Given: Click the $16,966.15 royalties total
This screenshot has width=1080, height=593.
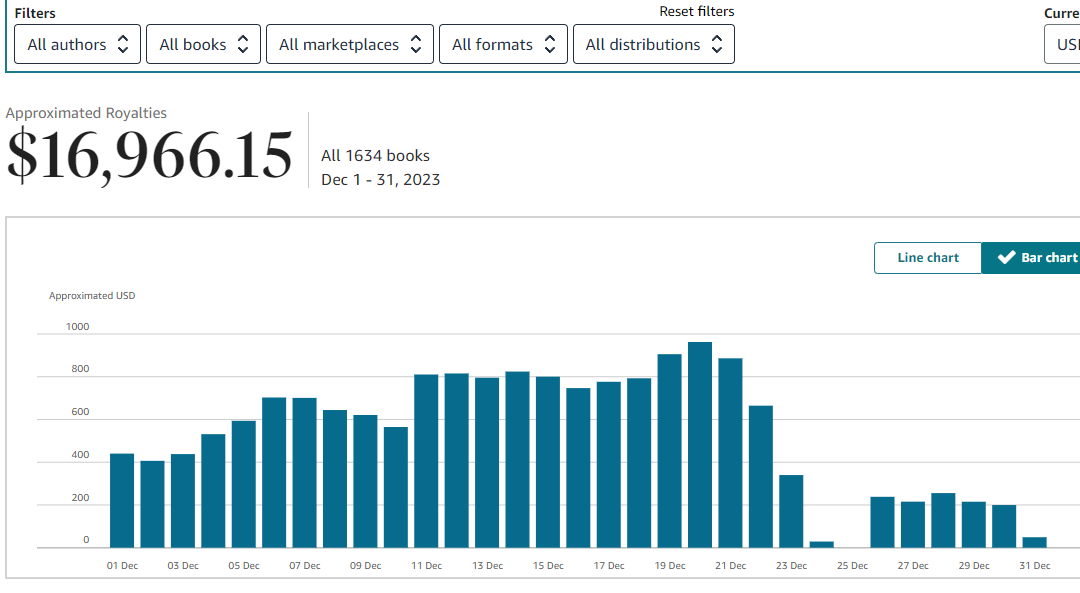Looking at the screenshot, I should click(x=148, y=155).
